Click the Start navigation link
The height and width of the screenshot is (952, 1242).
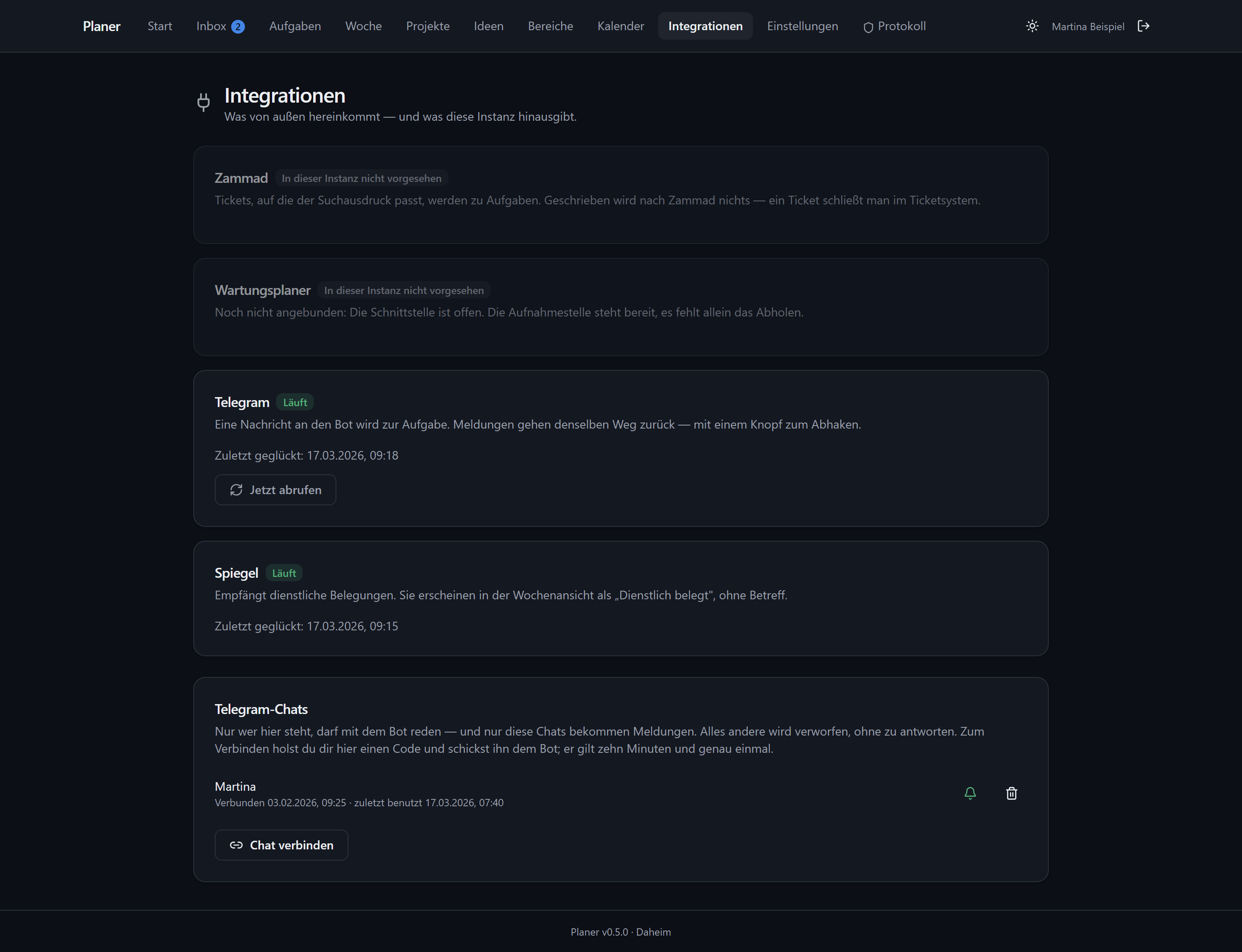pyautogui.click(x=160, y=26)
